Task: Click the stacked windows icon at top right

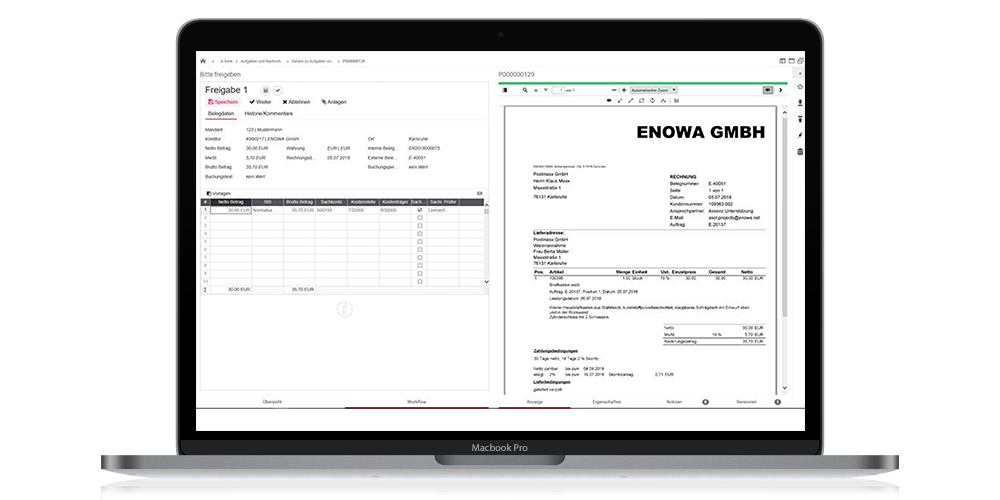Action: point(800,61)
